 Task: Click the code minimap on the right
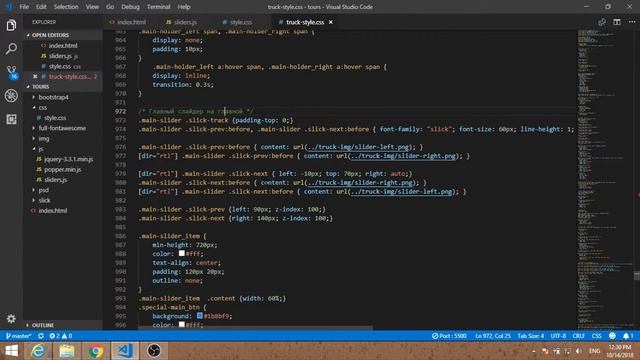(605, 180)
